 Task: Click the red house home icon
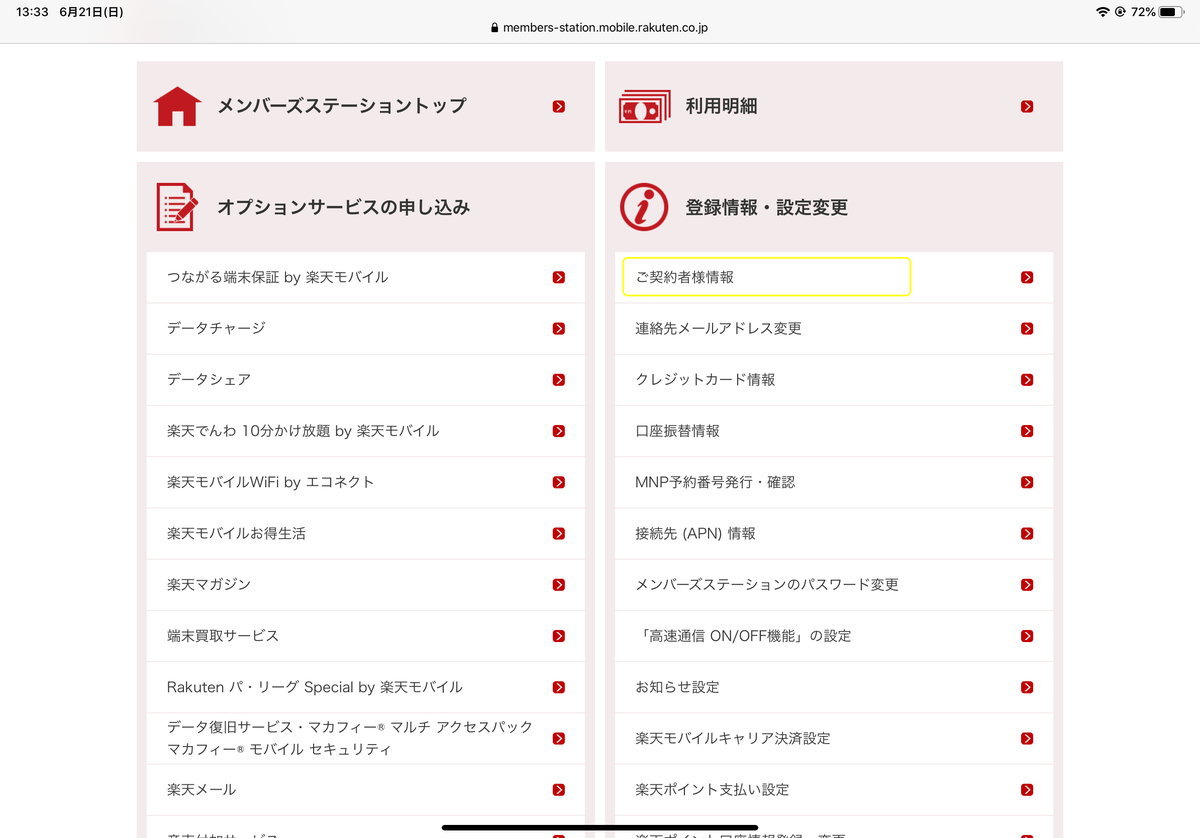[x=178, y=106]
